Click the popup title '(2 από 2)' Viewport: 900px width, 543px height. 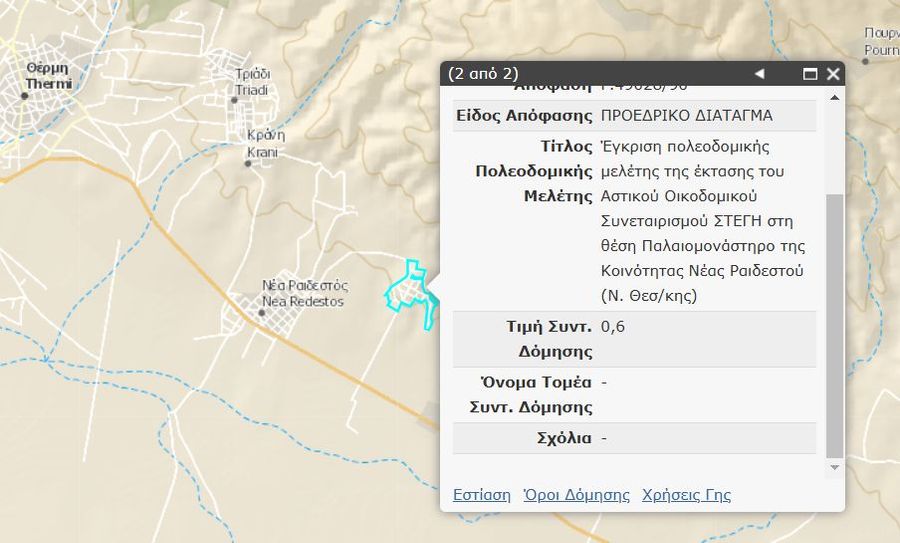pos(483,74)
